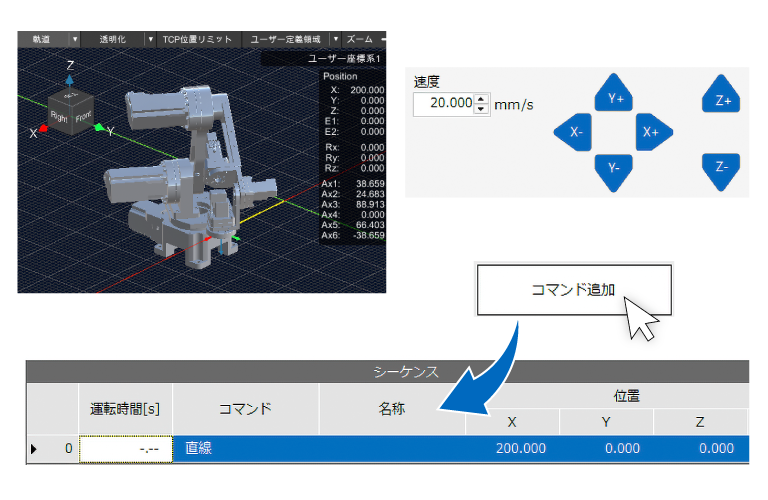The image size is (768, 500).
Task: Click the ズーム toolbar item
Action: pyautogui.click(x=360, y=39)
